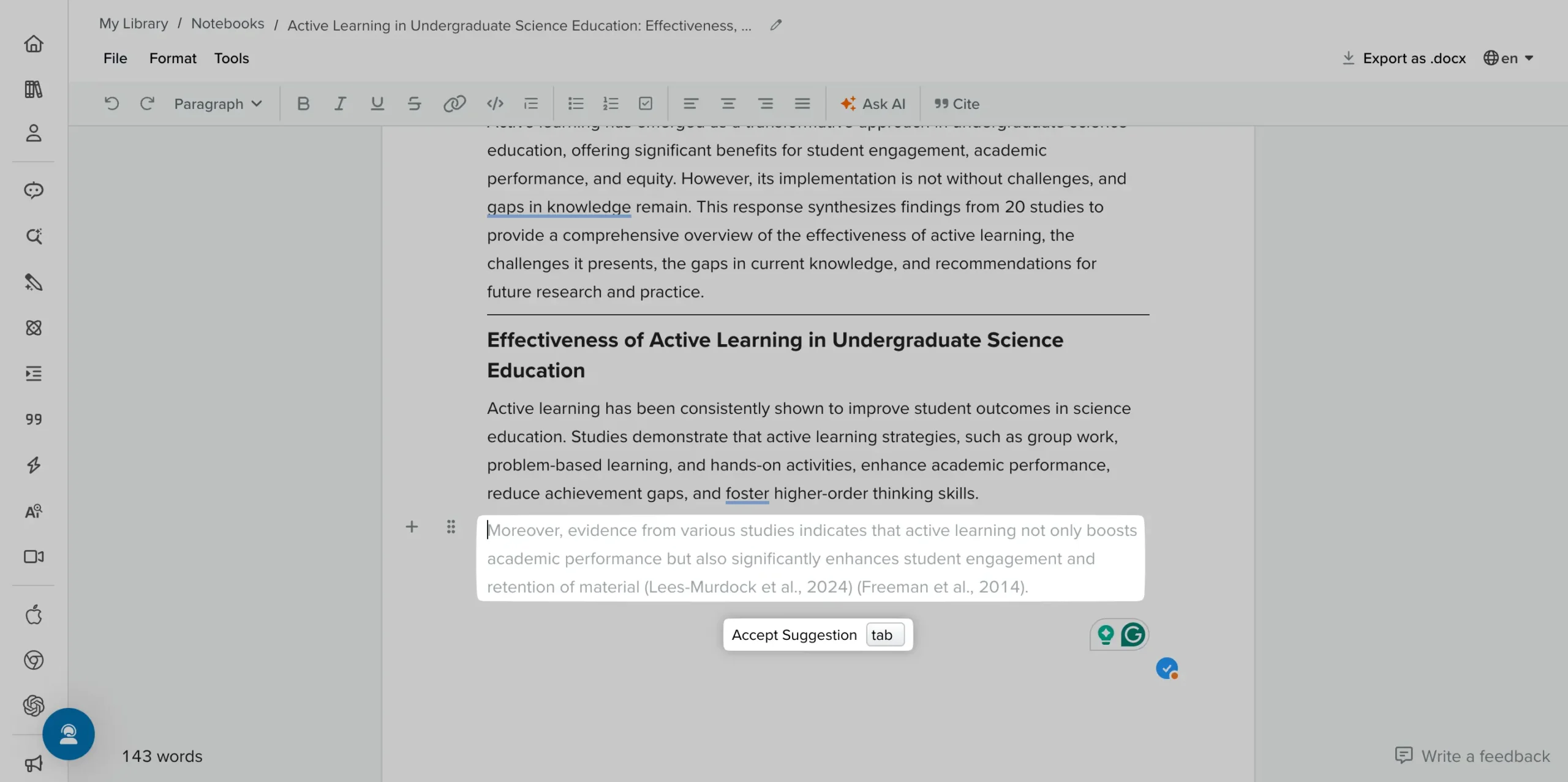The image size is (1568, 782).
Task: Insert a hyperlink with link icon
Action: pyautogui.click(x=454, y=103)
